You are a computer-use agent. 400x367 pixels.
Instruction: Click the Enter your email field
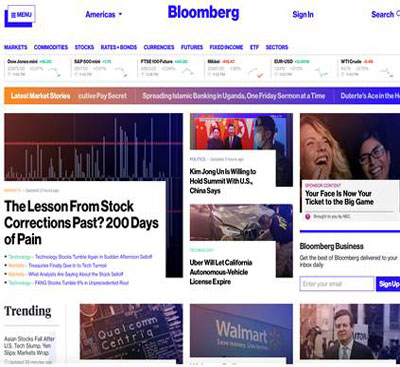point(337,284)
